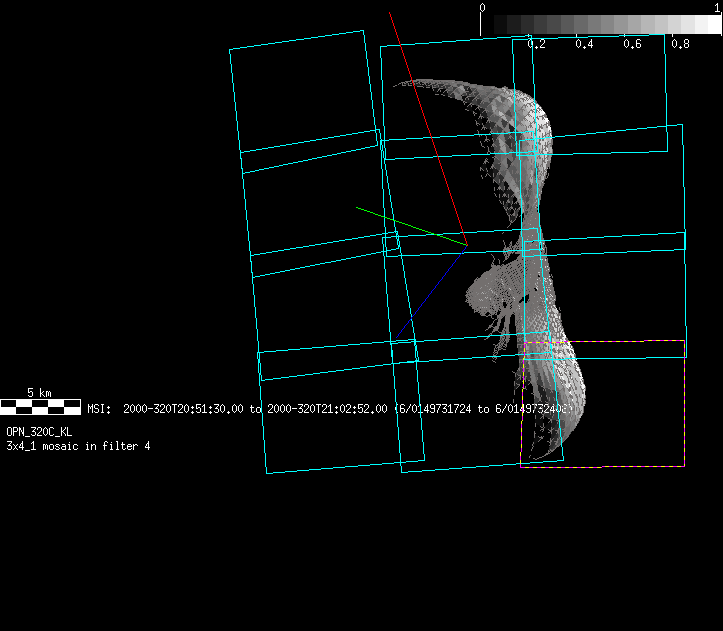Screen dimensions: 723x631
Task: Click the '3x4_1 mosaic in filter 4' text
Action: [78, 445]
